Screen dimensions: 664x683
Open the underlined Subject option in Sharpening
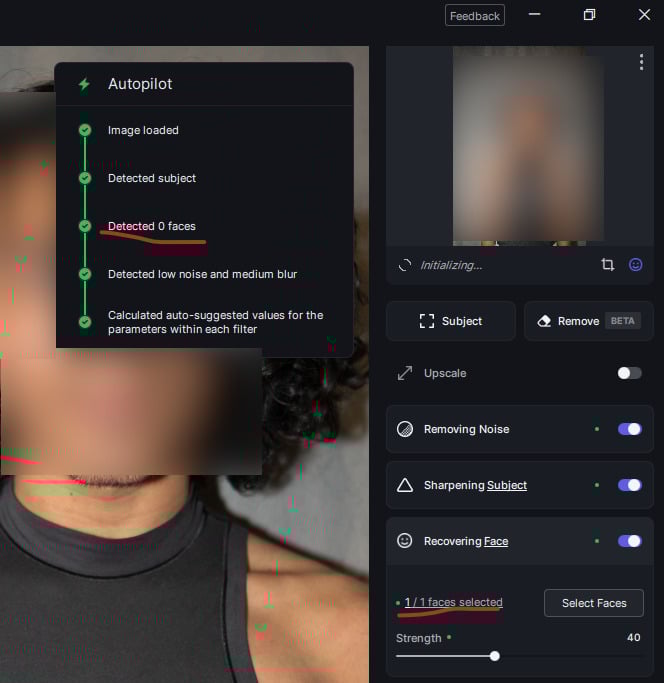tap(507, 485)
